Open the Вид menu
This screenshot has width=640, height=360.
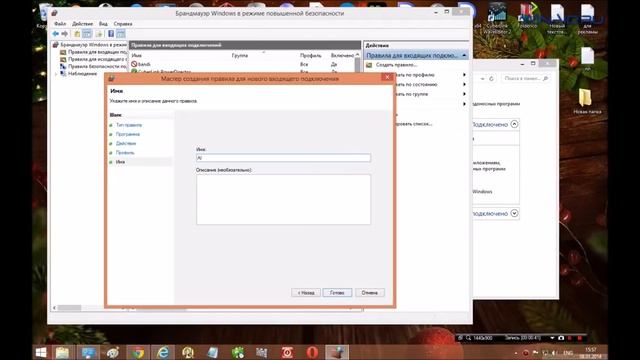pos(103,24)
